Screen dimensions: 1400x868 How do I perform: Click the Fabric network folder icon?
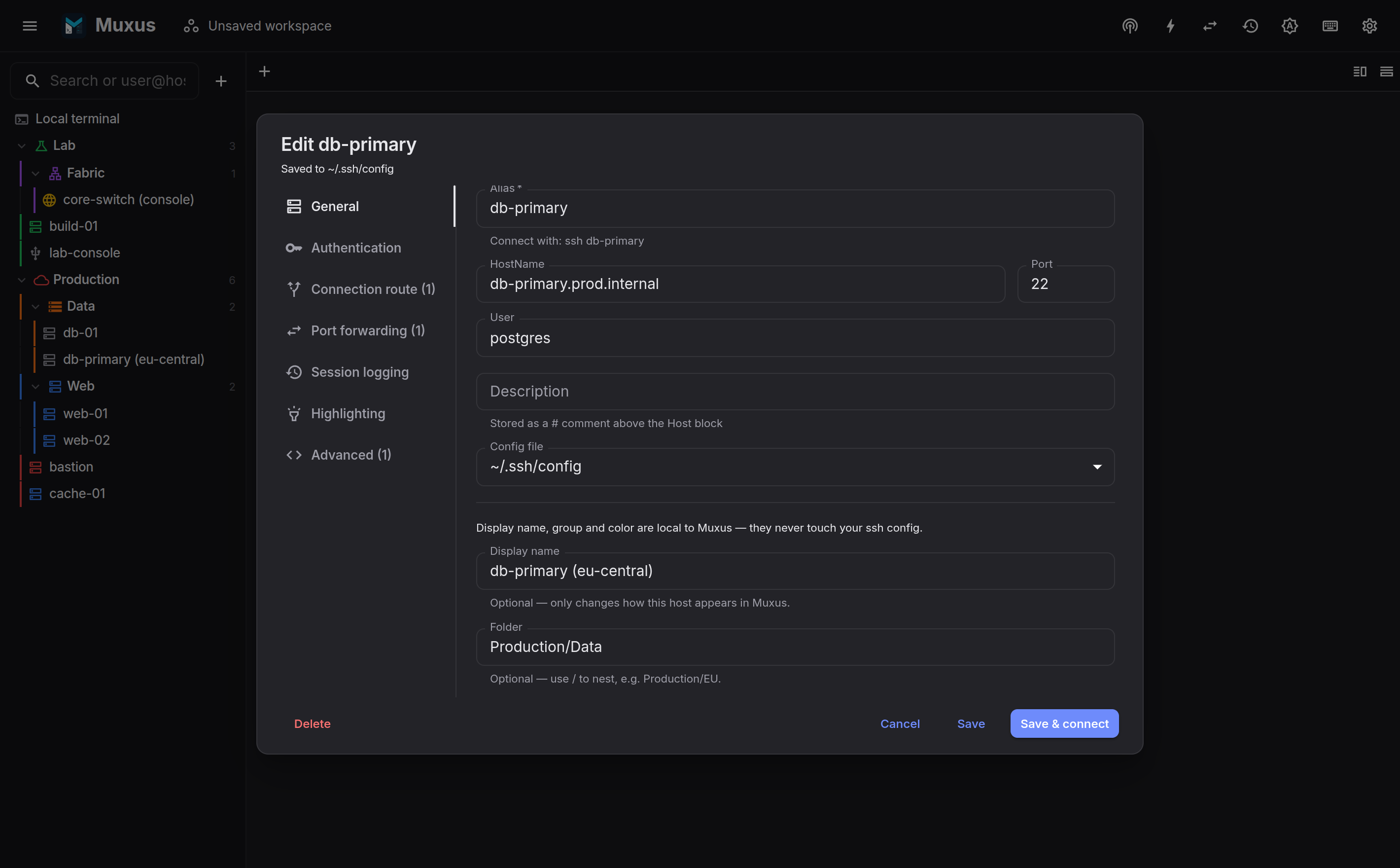pos(55,173)
